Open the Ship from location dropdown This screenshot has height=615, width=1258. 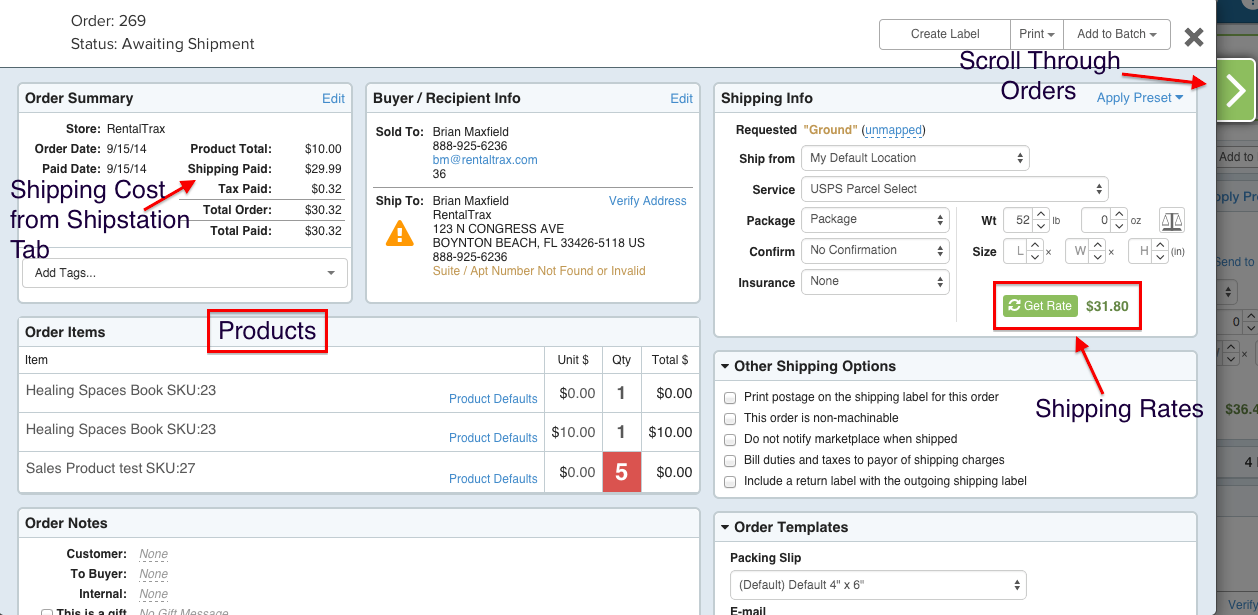(915, 158)
